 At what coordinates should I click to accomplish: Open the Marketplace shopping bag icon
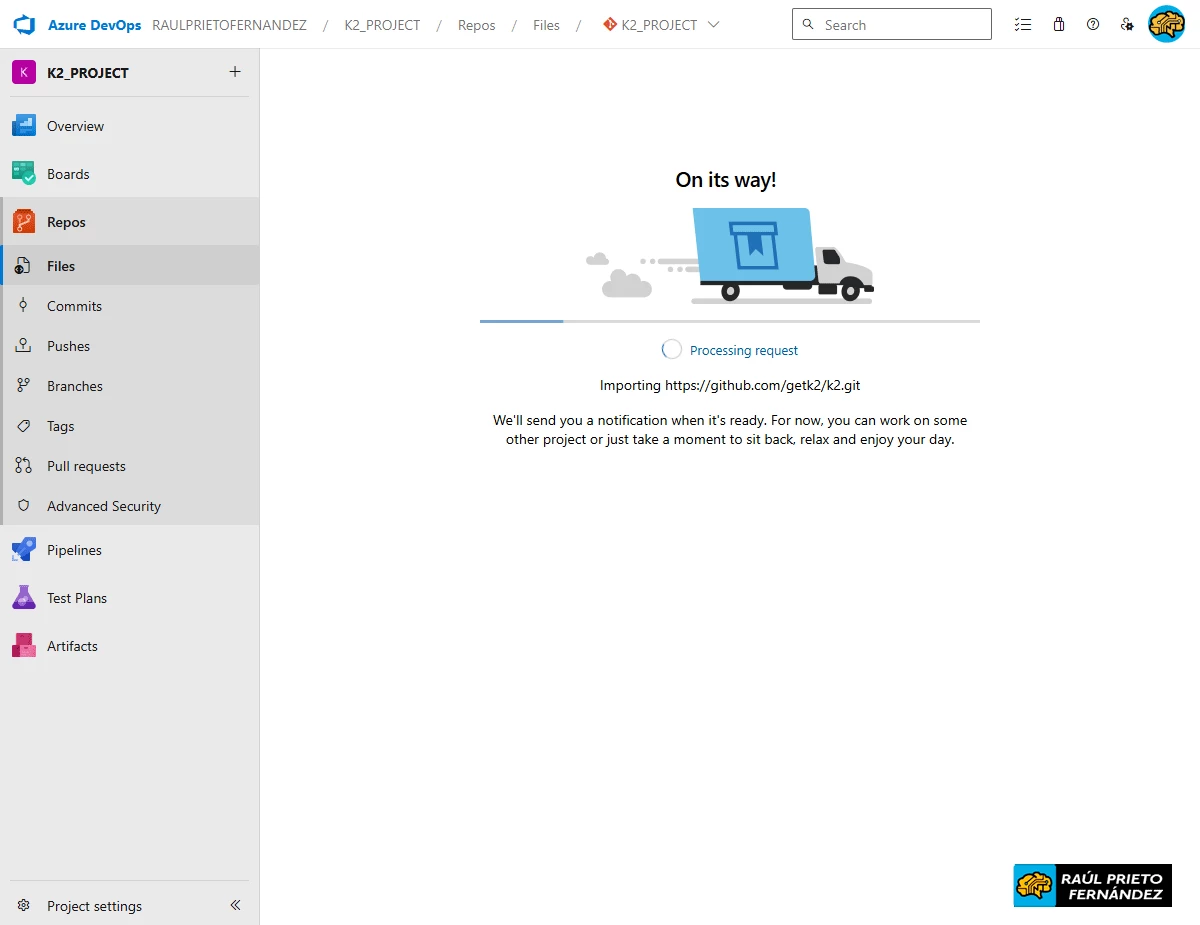pos(1058,24)
